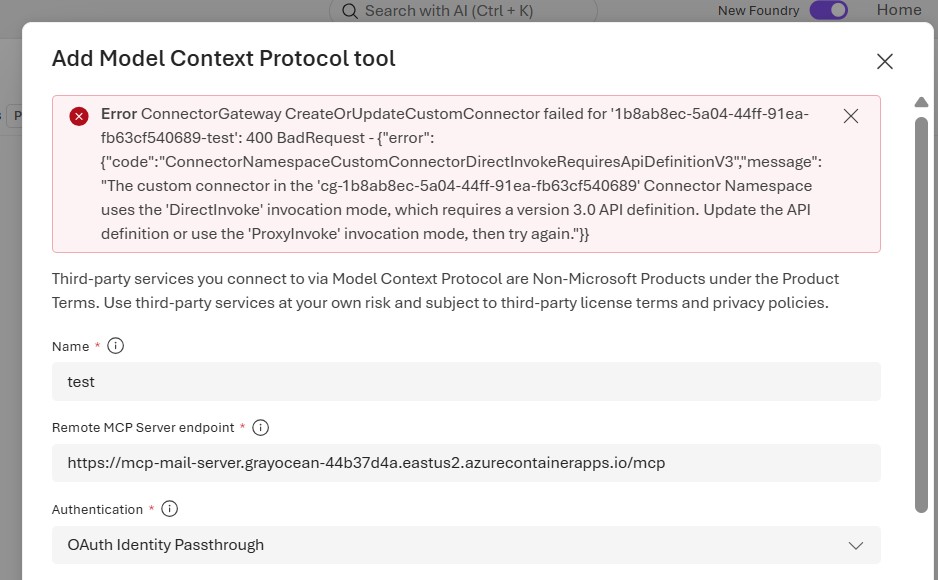The width and height of the screenshot is (938, 580).
Task: Expand chevron on OAuth Identity Passthrough field
Action: point(856,545)
